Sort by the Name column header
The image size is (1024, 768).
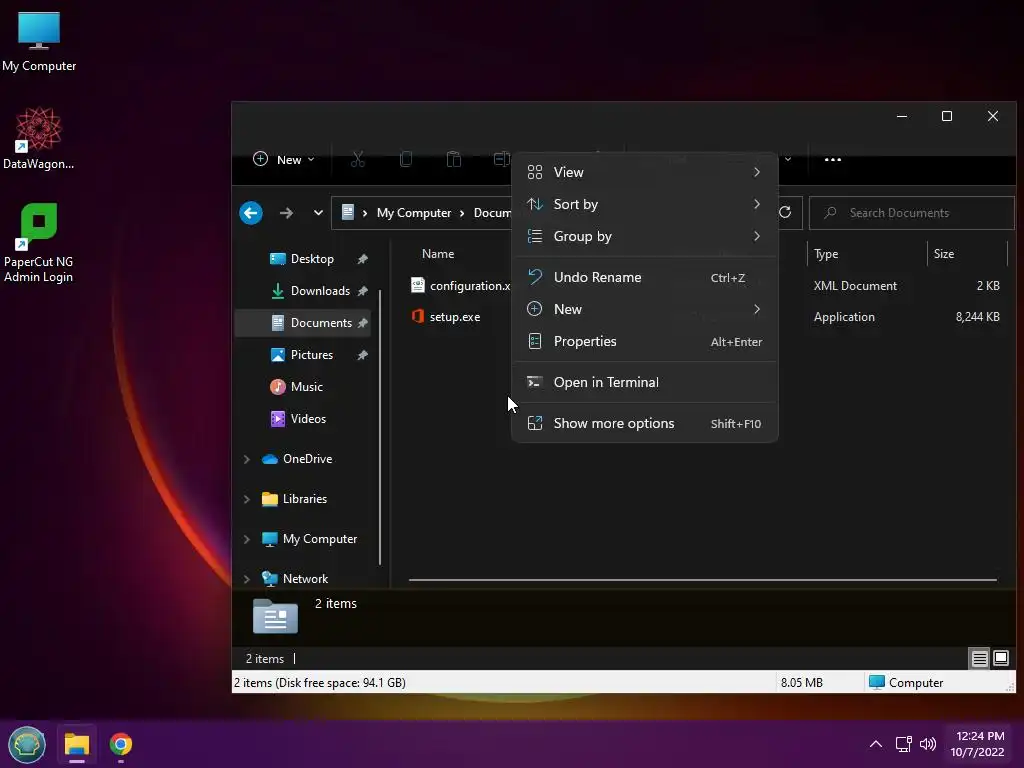coord(438,254)
